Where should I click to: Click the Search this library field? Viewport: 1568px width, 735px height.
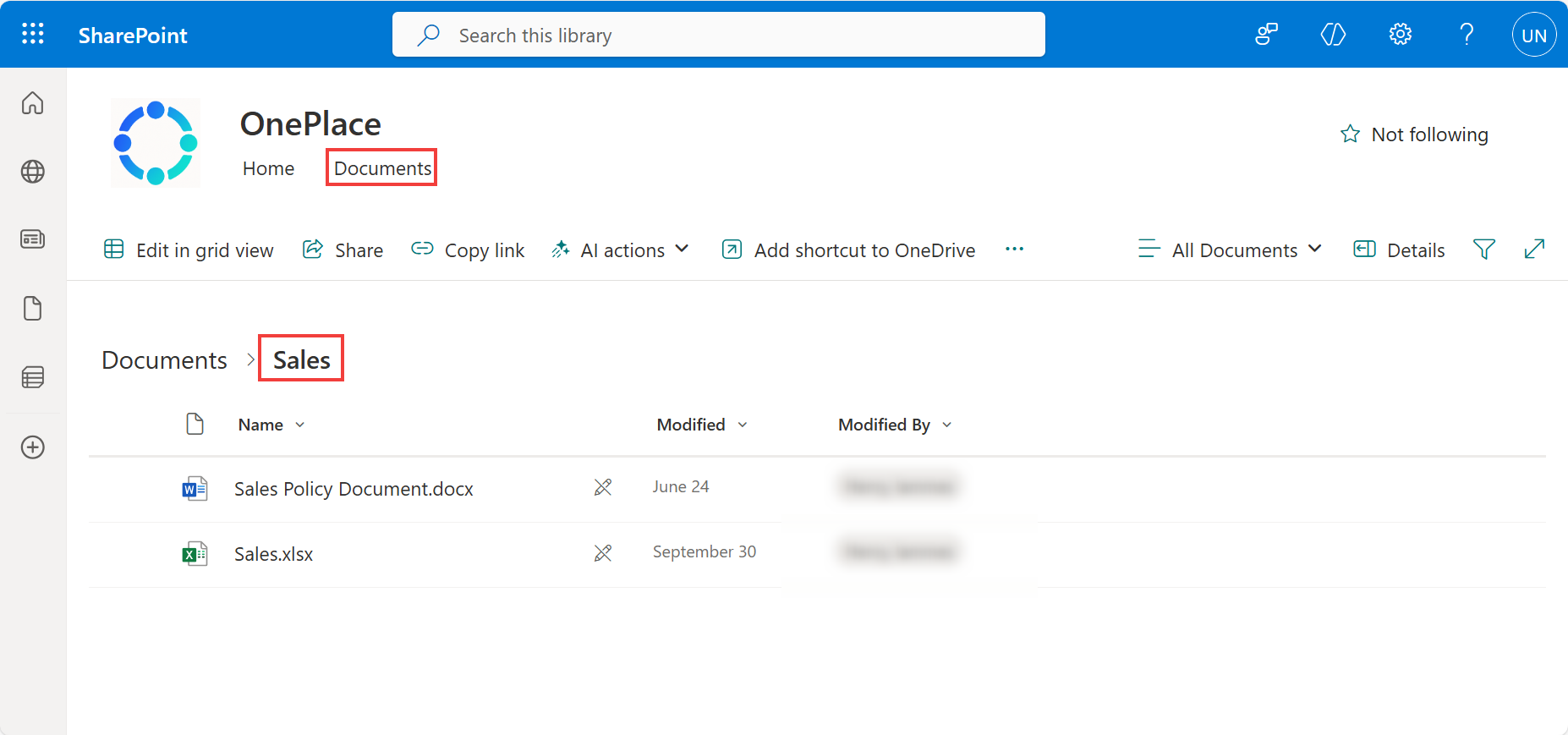pyautogui.click(x=719, y=36)
